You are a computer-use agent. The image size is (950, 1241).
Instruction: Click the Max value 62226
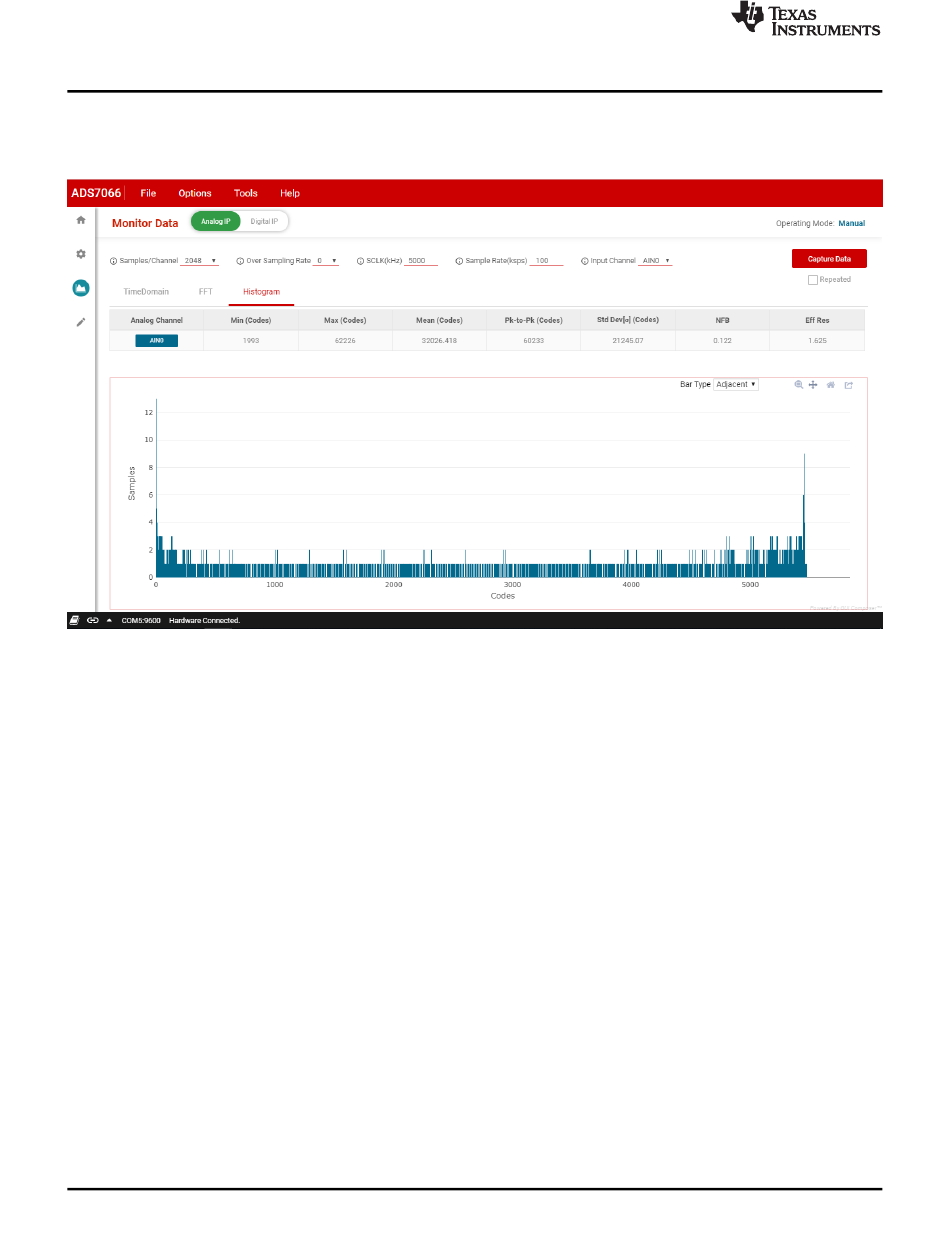345,341
